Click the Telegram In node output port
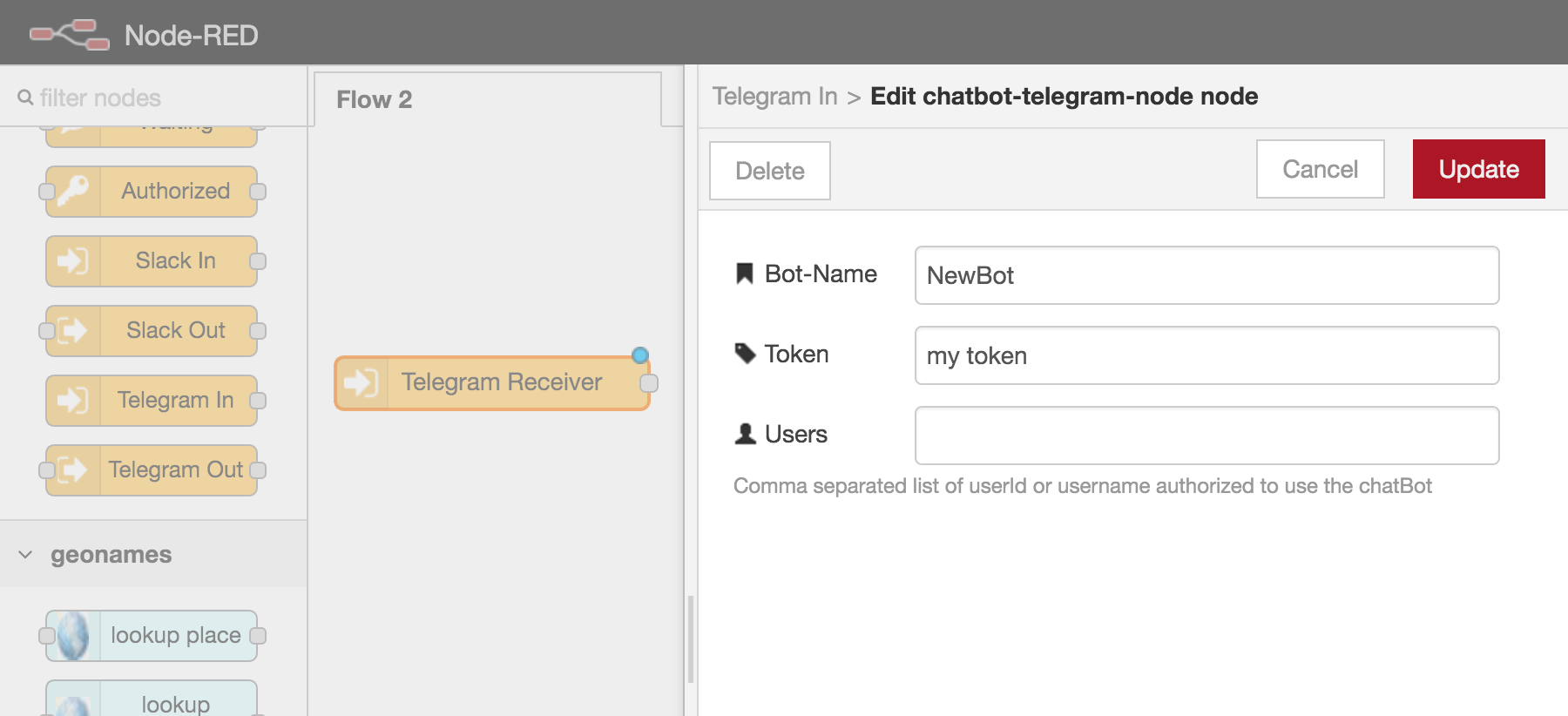 (x=258, y=401)
